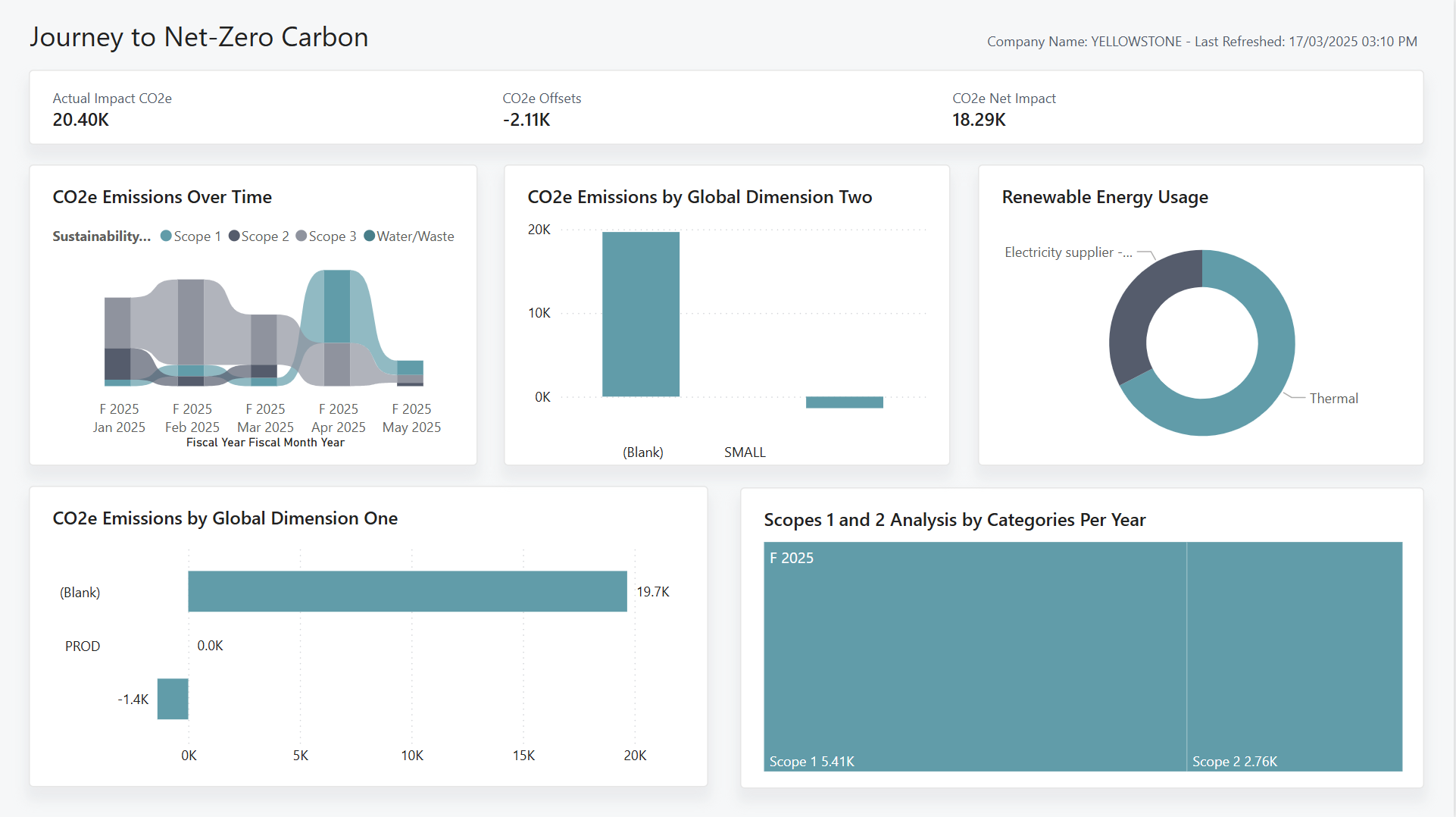This screenshot has width=1456, height=817.
Task: Click the Apr 2025 teal ribbon column
Action: [x=337, y=307]
